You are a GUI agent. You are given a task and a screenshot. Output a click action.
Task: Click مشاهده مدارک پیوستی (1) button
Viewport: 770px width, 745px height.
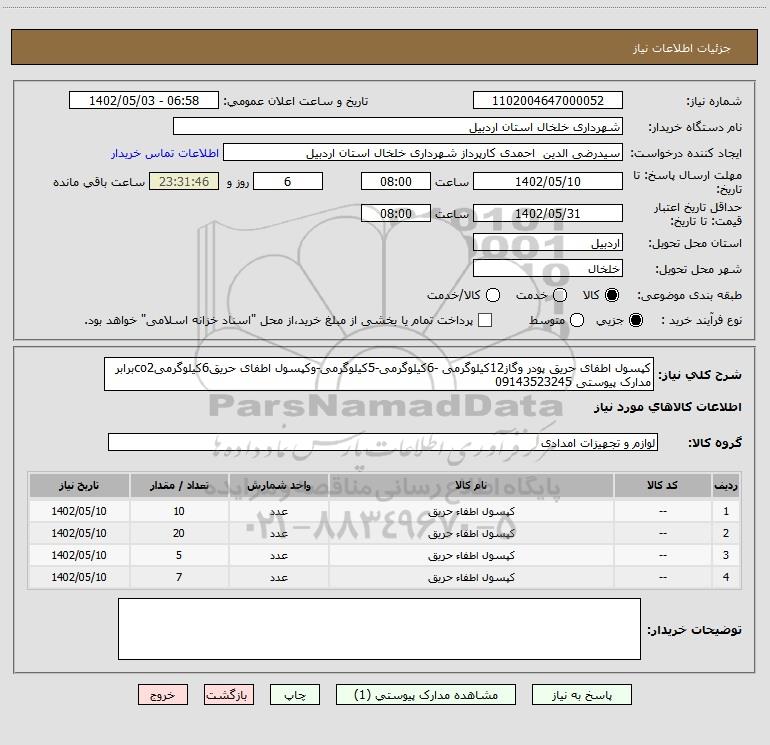tap(426, 695)
